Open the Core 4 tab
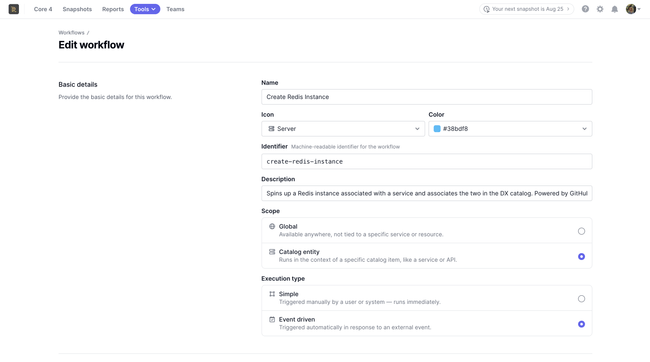650x362 pixels. (43, 9)
